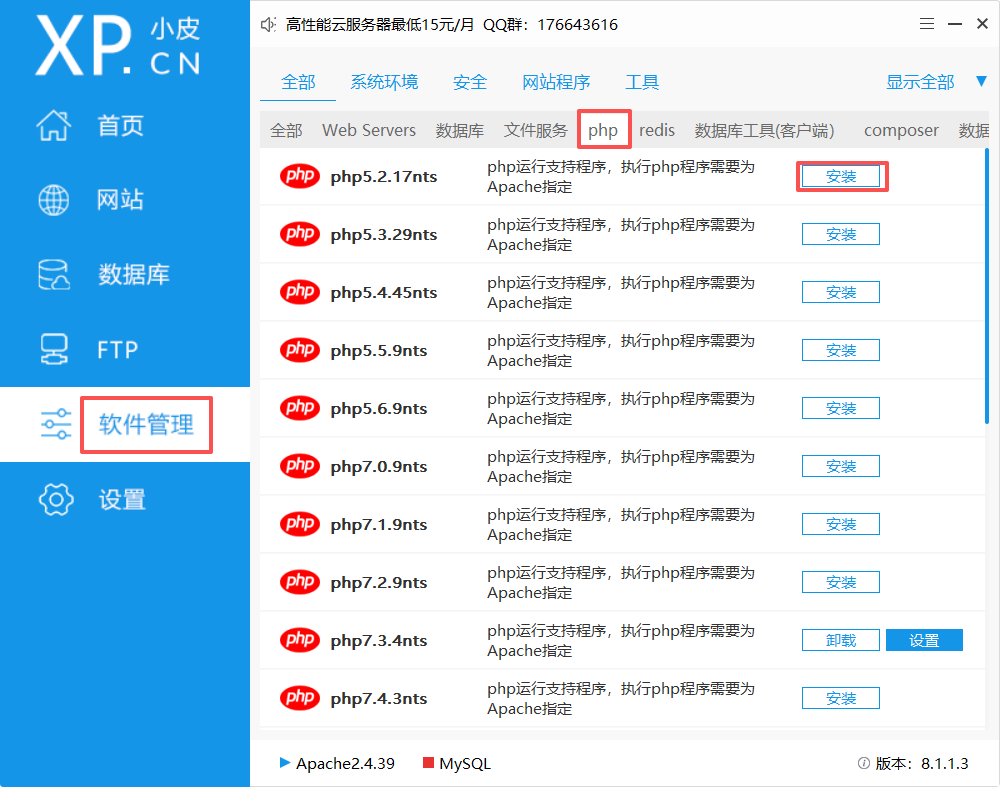1000x787 pixels.
Task: Install php7.2.9nts
Action: [x=841, y=582]
